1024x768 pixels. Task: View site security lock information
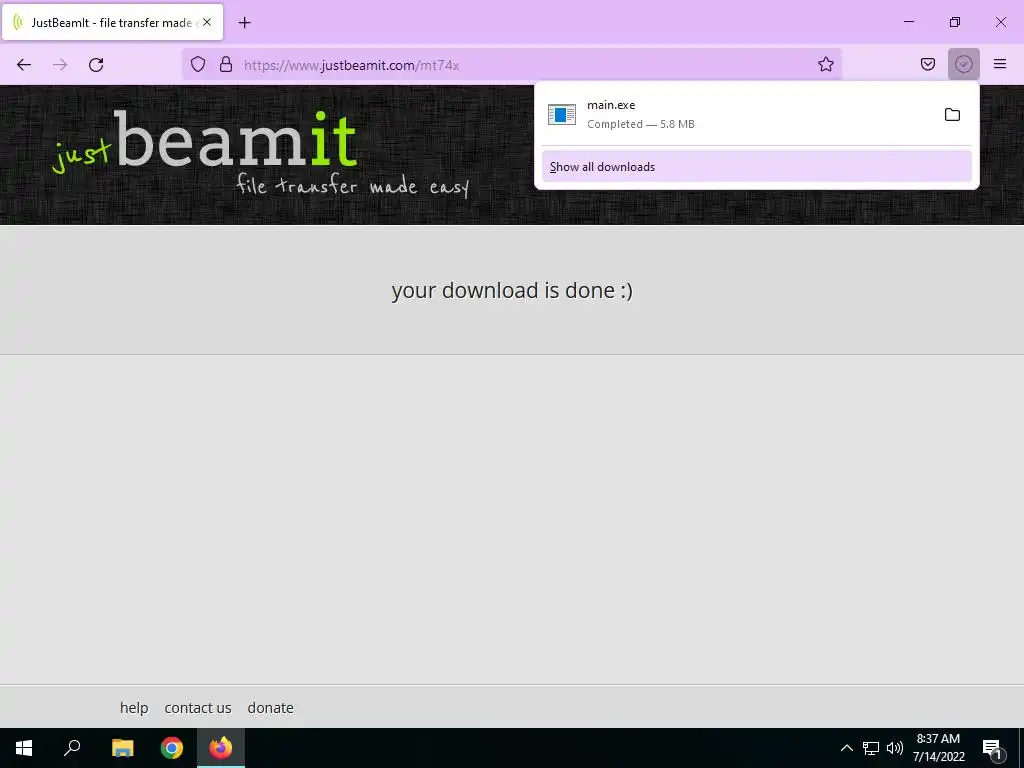226,65
